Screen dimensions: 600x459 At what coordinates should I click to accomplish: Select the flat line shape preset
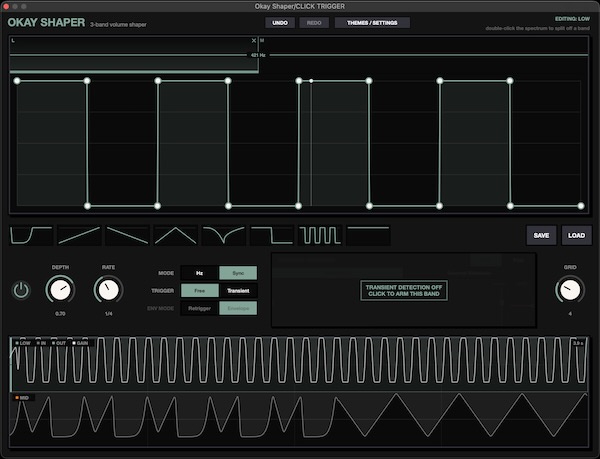(368, 235)
